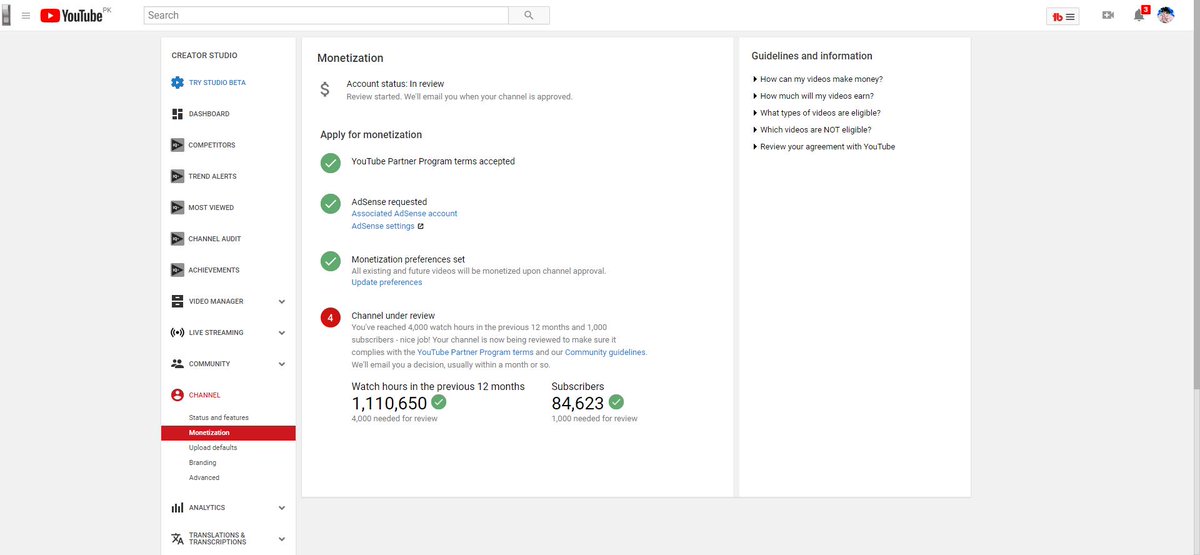Expand Translations & Transcriptions chevron

click(282, 539)
